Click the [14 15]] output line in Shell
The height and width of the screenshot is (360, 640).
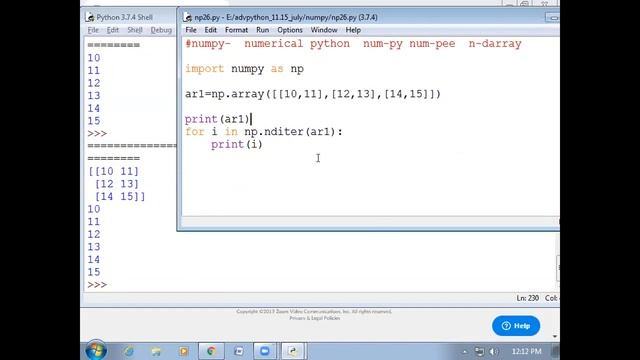click(120, 196)
